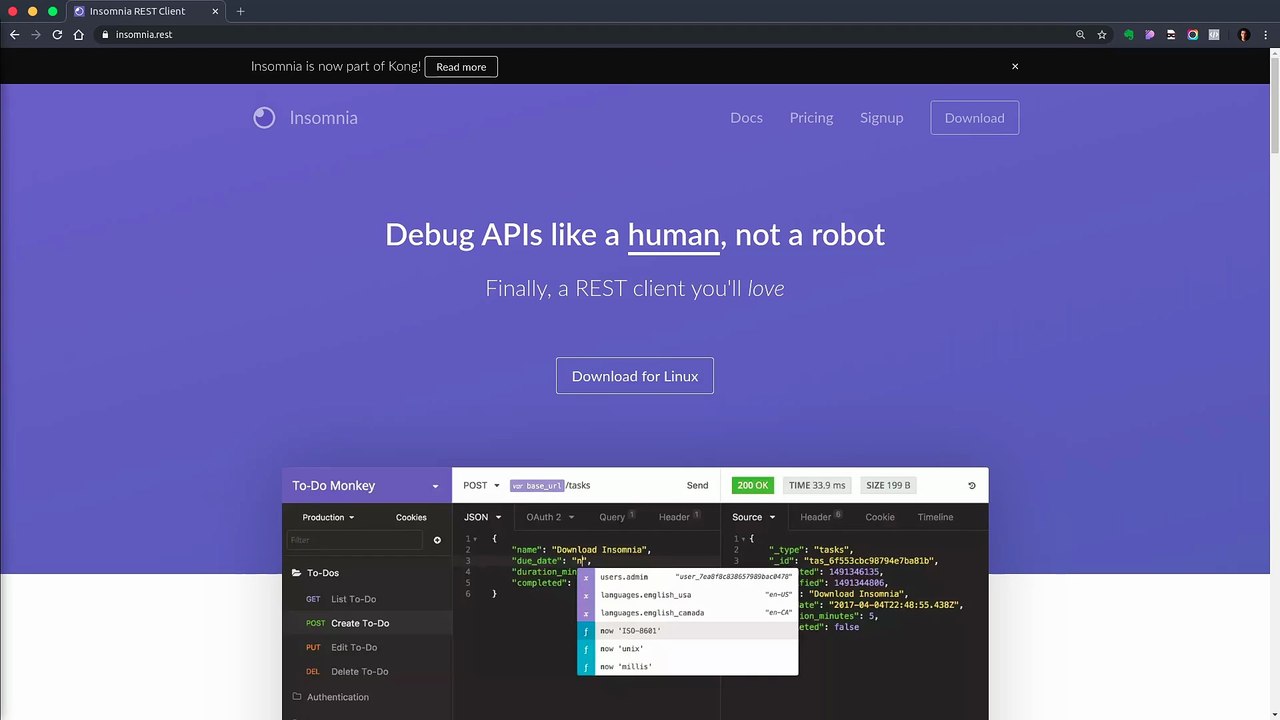The height and width of the screenshot is (720, 1280).
Task: Select the Authentication folder icon
Action: [297, 697]
